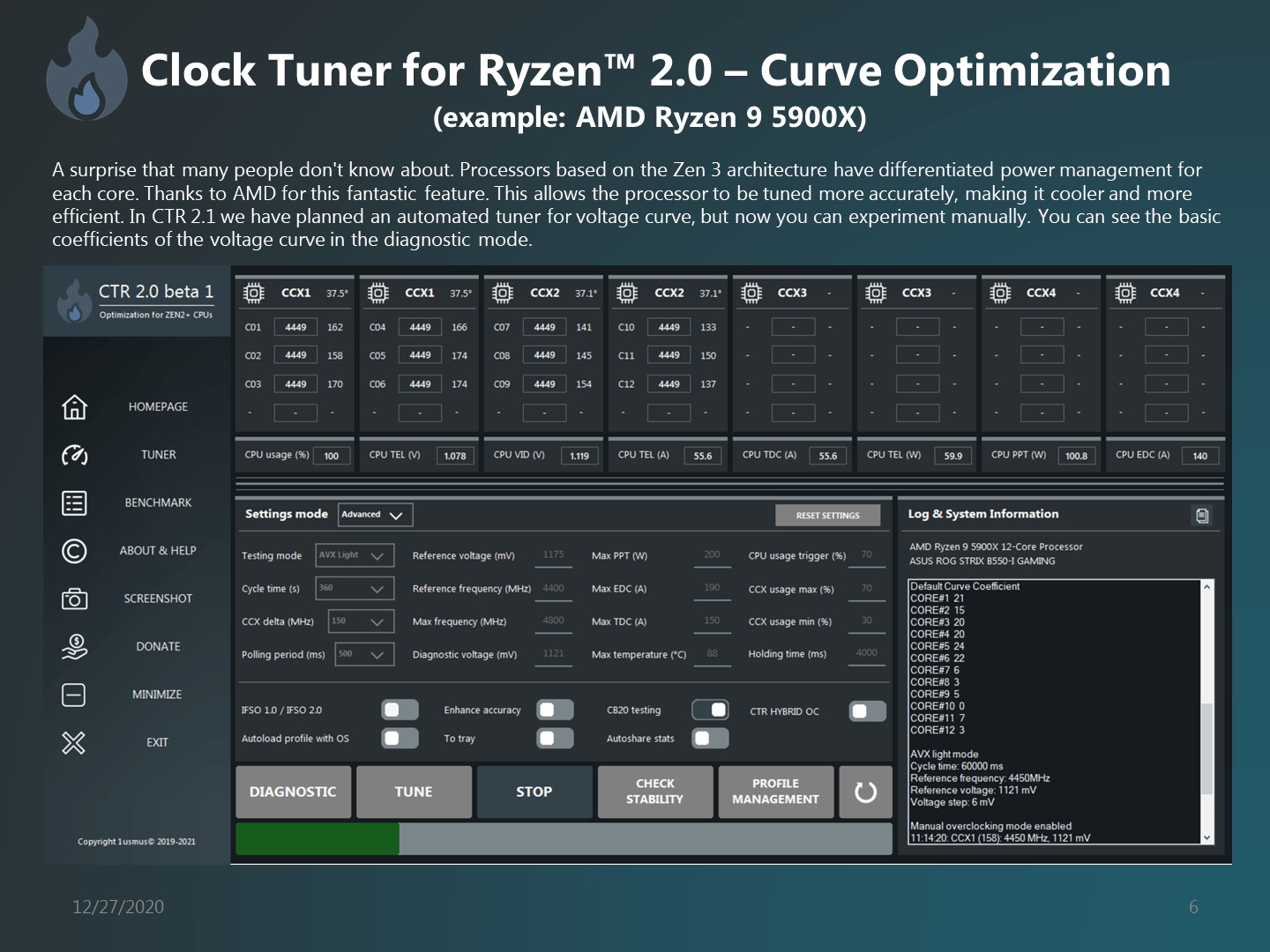The width and height of the screenshot is (1270, 952).
Task: Click the second CCX3 chip icon
Action: click(876, 293)
